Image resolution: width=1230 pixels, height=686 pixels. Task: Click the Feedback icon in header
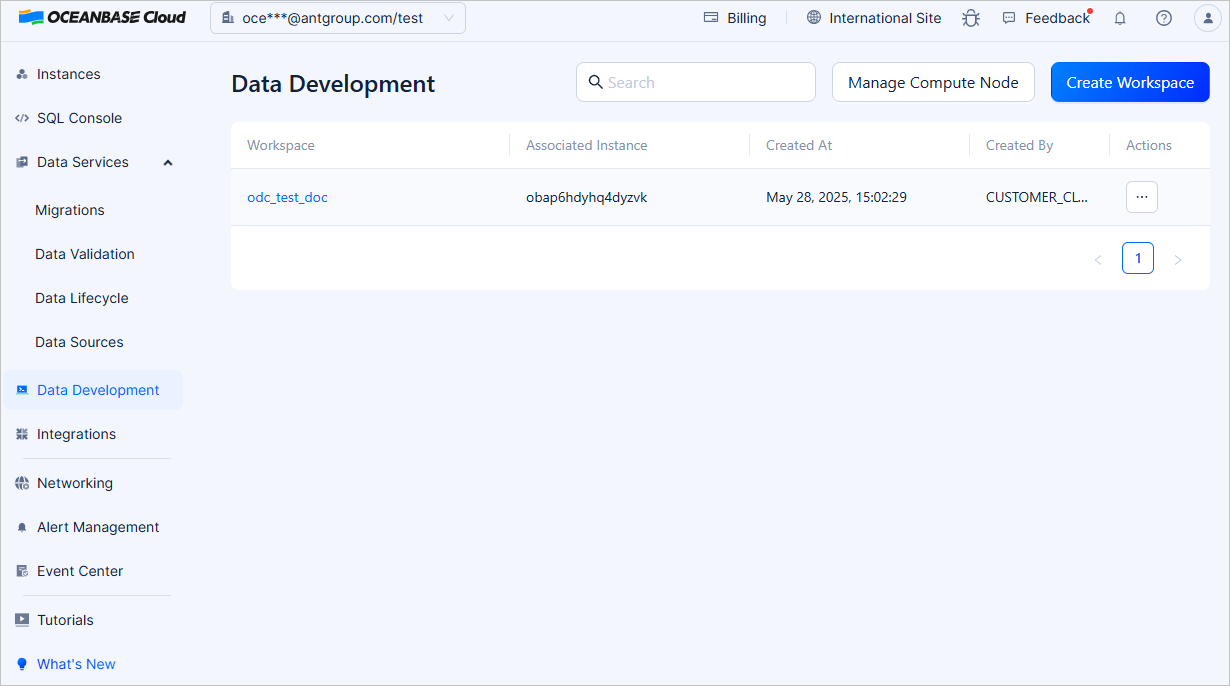point(1009,18)
